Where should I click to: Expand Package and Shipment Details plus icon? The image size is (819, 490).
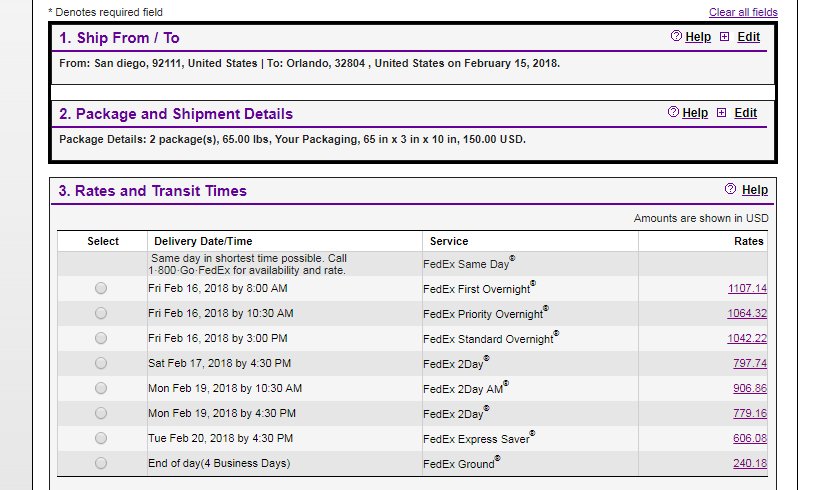click(x=721, y=112)
